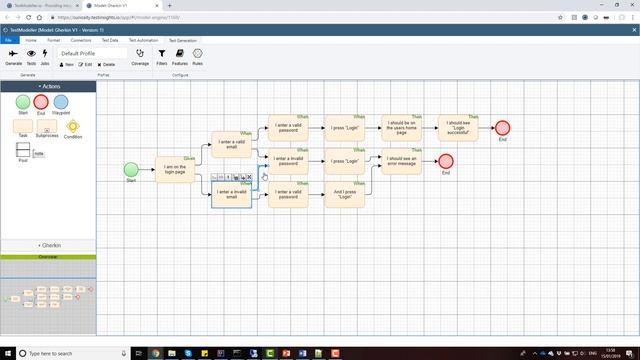Select the 'I enter a valid email' node
This screenshot has width=640, height=360.
pos(231,144)
